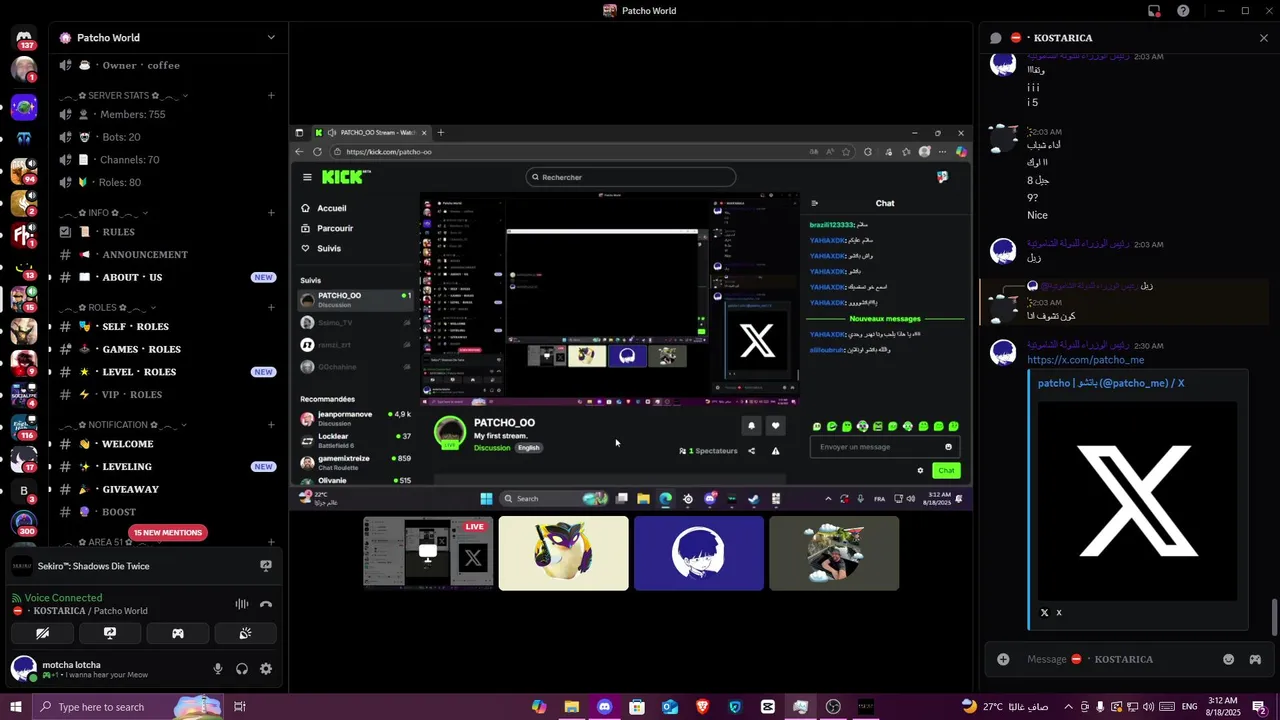
Task: Open the X logo embed image
Action: point(1137,501)
